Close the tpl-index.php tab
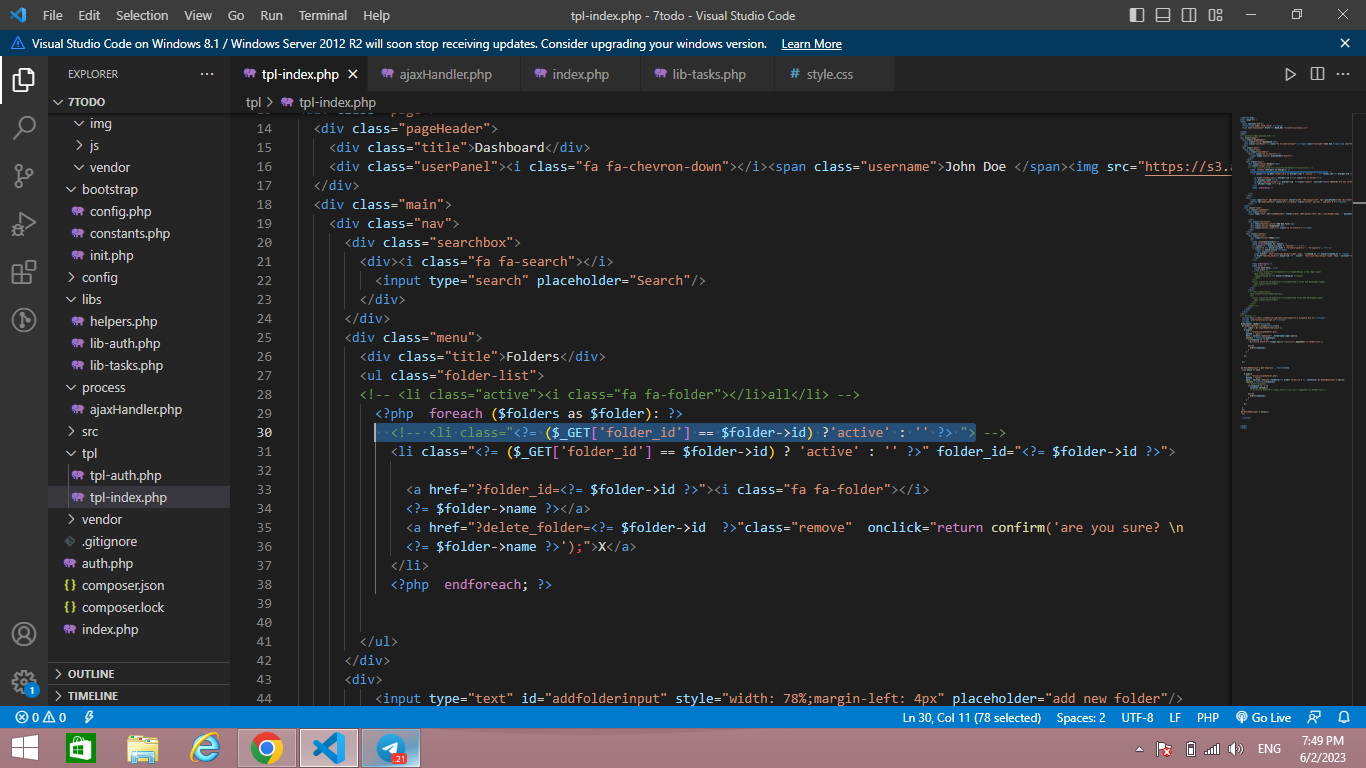Viewport: 1366px width, 768px height. point(353,74)
